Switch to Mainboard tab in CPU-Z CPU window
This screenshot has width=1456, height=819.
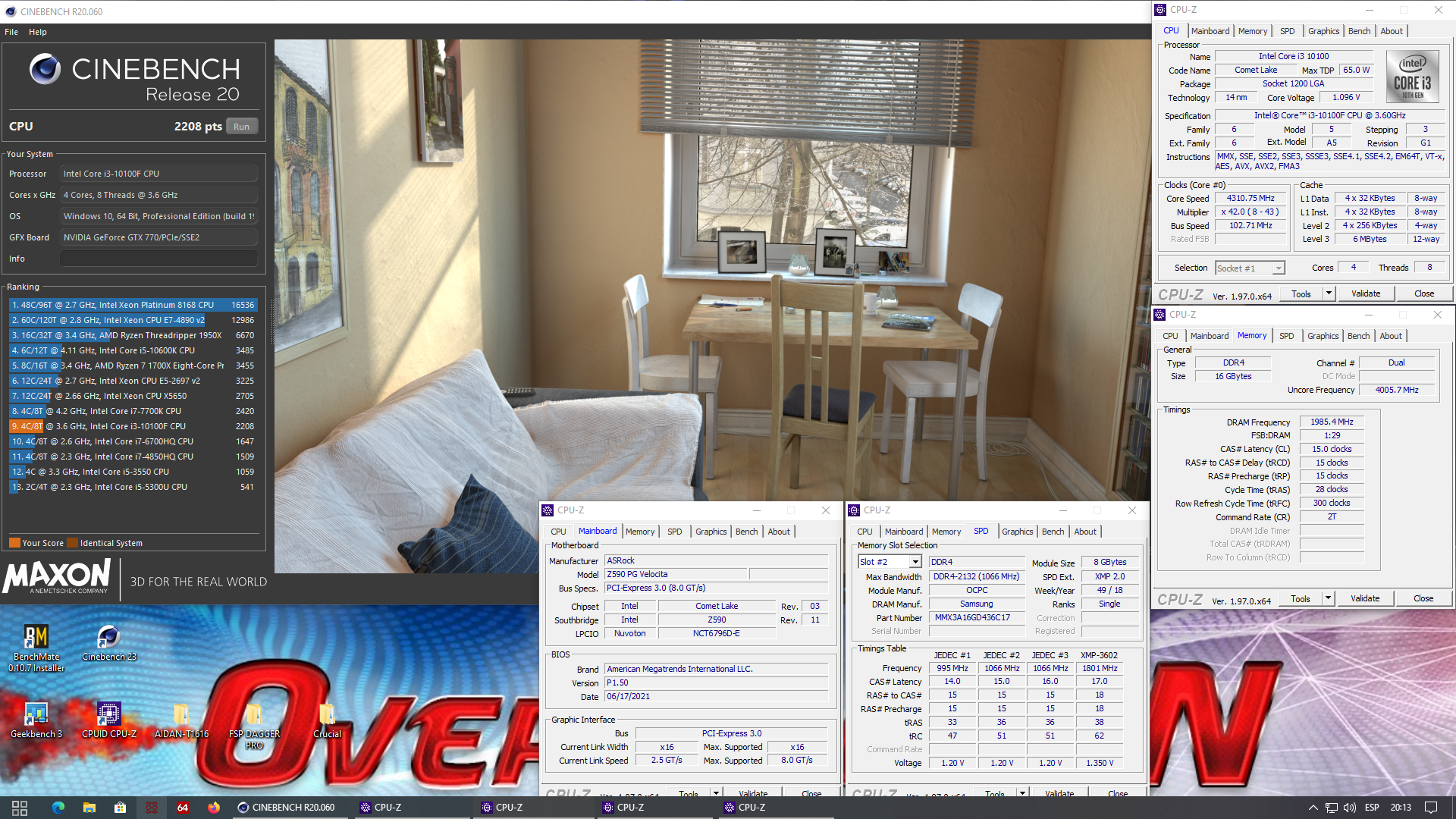(1210, 31)
